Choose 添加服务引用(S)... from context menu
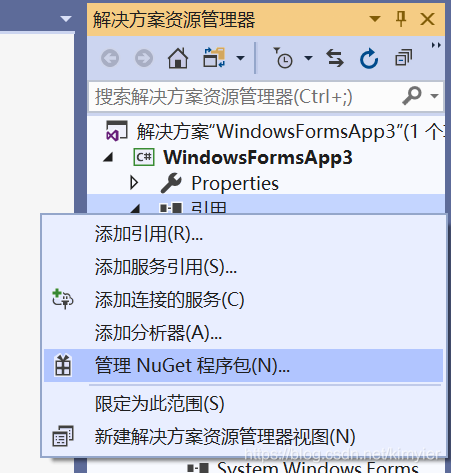451x473 pixels. [x=243, y=267]
